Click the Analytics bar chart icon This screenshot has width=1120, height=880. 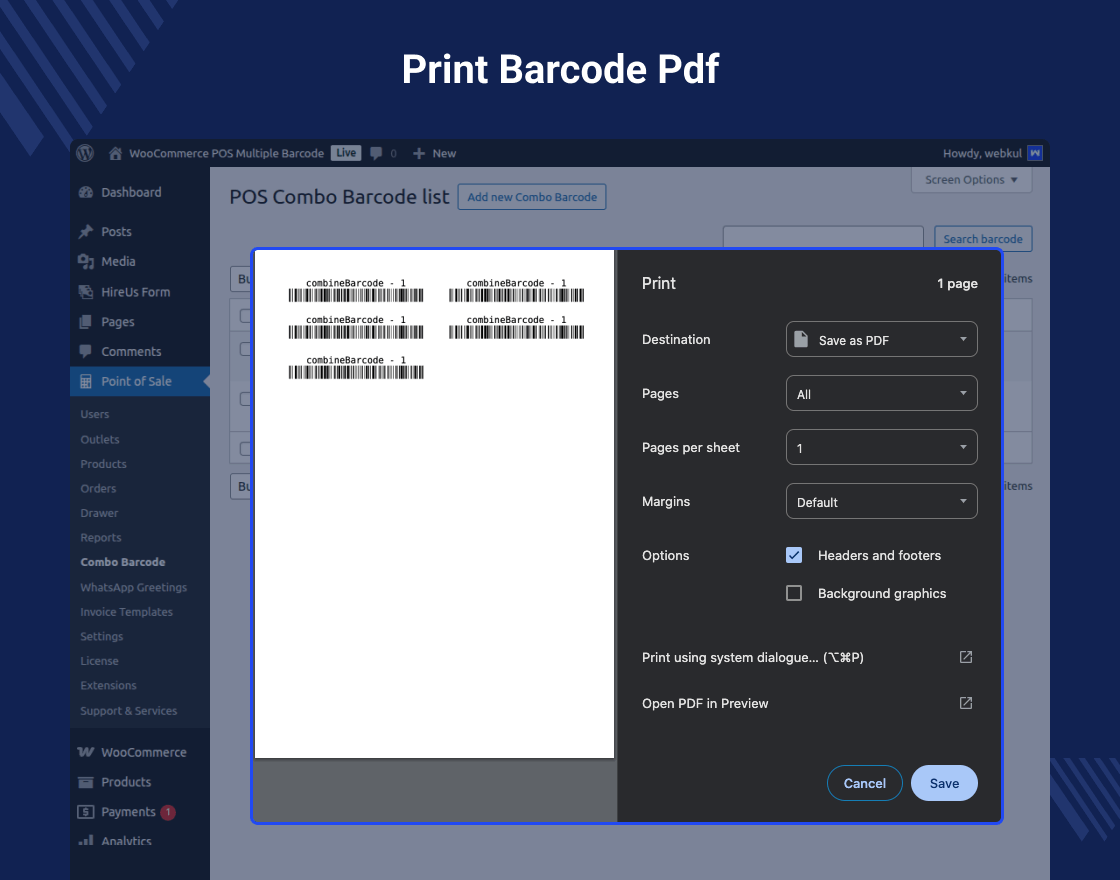point(86,840)
